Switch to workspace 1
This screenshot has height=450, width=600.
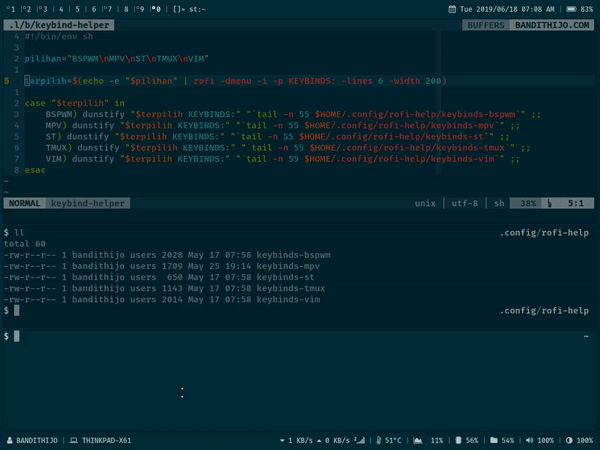tap(9, 9)
